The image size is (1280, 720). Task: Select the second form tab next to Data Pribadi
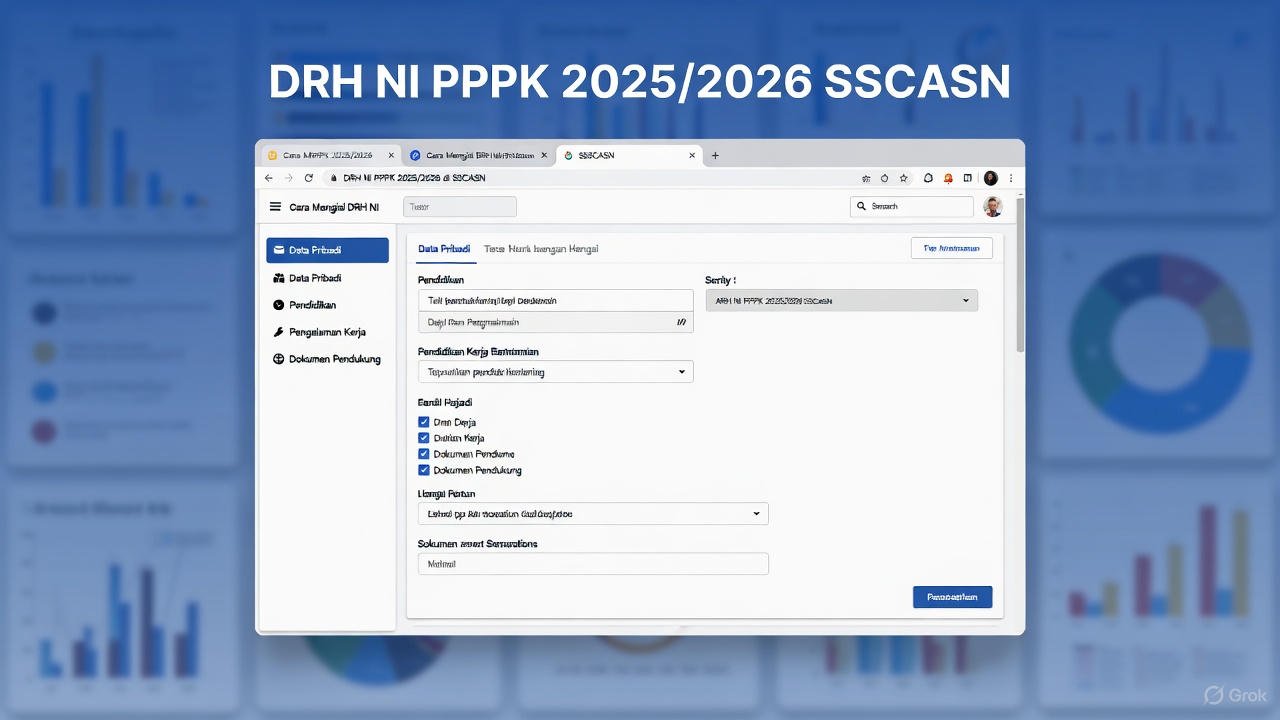pos(541,249)
